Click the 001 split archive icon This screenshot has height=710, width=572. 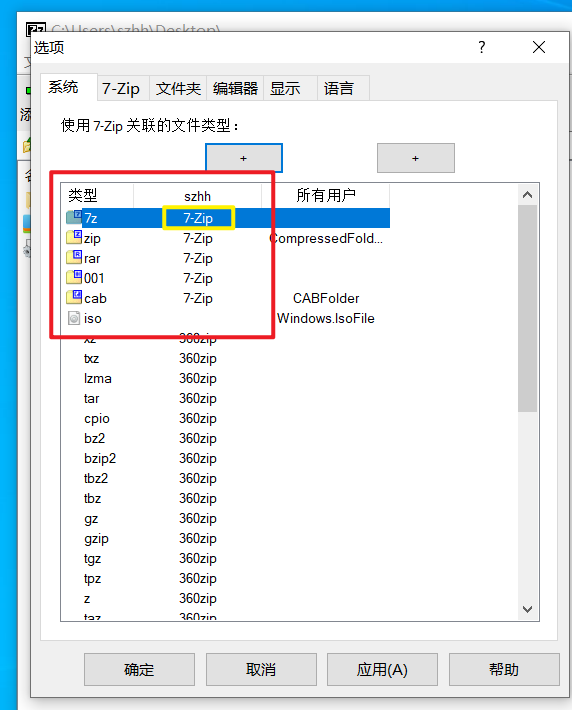pyautogui.click(x=74, y=277)
